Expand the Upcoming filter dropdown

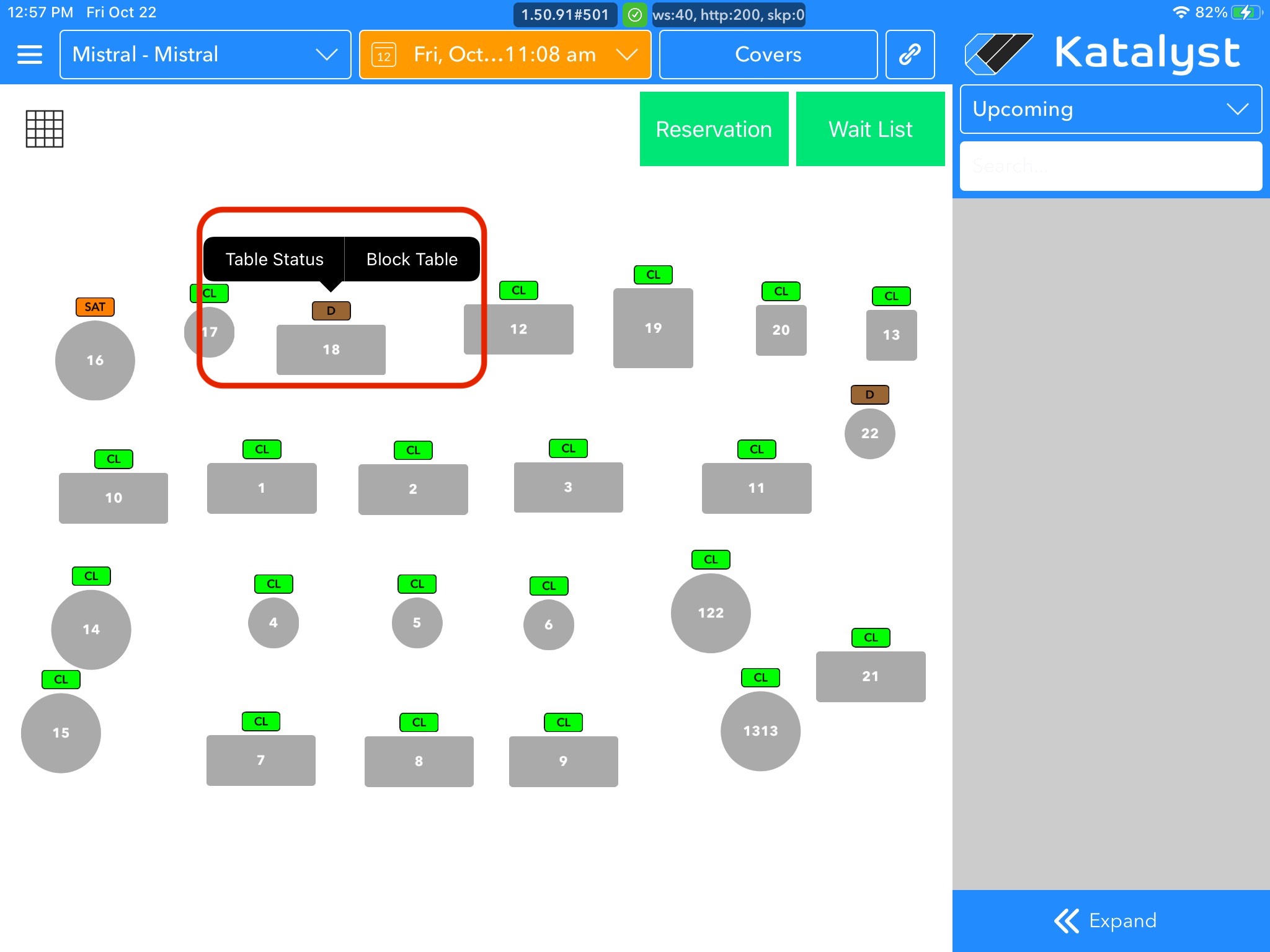(x=1111, y=109)
